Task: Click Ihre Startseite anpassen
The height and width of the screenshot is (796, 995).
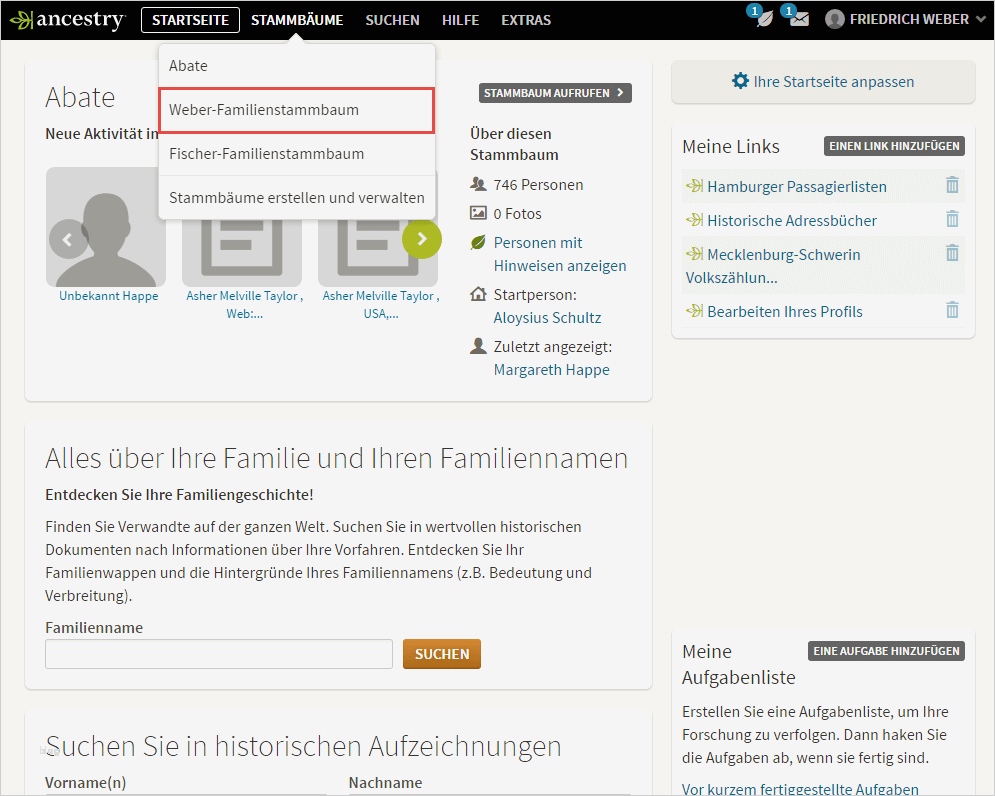Action: pos(833,81)
